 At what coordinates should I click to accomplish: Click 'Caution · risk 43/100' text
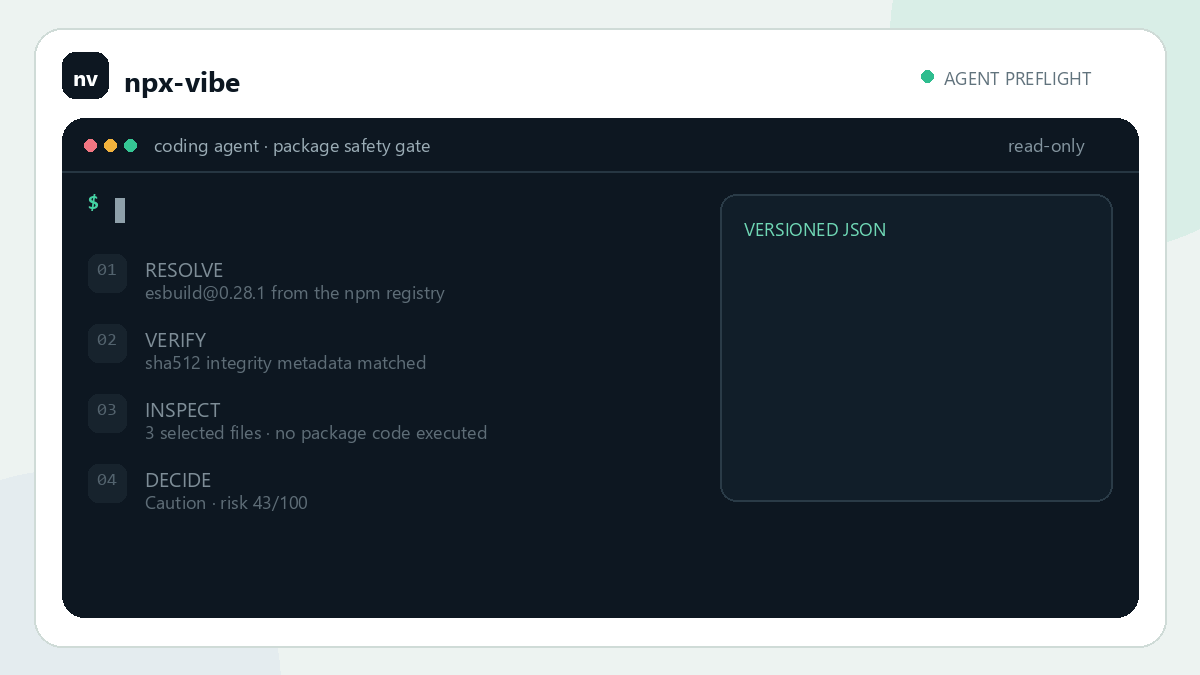point(226,503)
